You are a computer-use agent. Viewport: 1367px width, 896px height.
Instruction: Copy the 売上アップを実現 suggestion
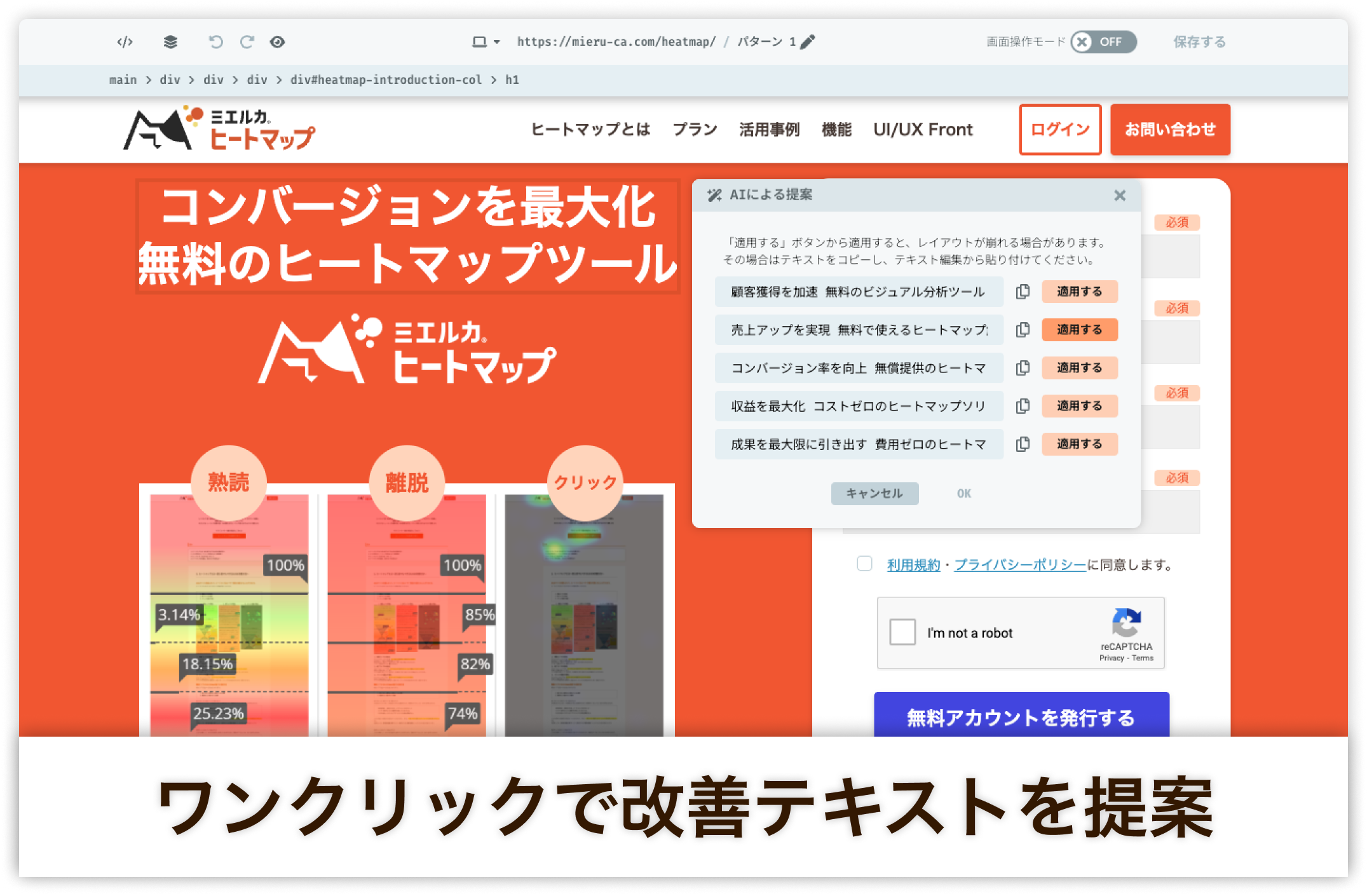click(x=1023, y=330)
